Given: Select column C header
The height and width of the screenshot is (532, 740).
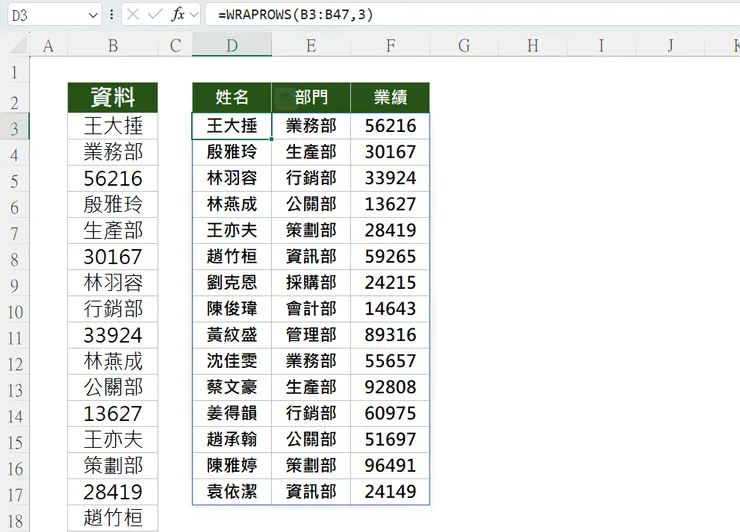Looking at the screenshot, I should click(x=175, y=46).
